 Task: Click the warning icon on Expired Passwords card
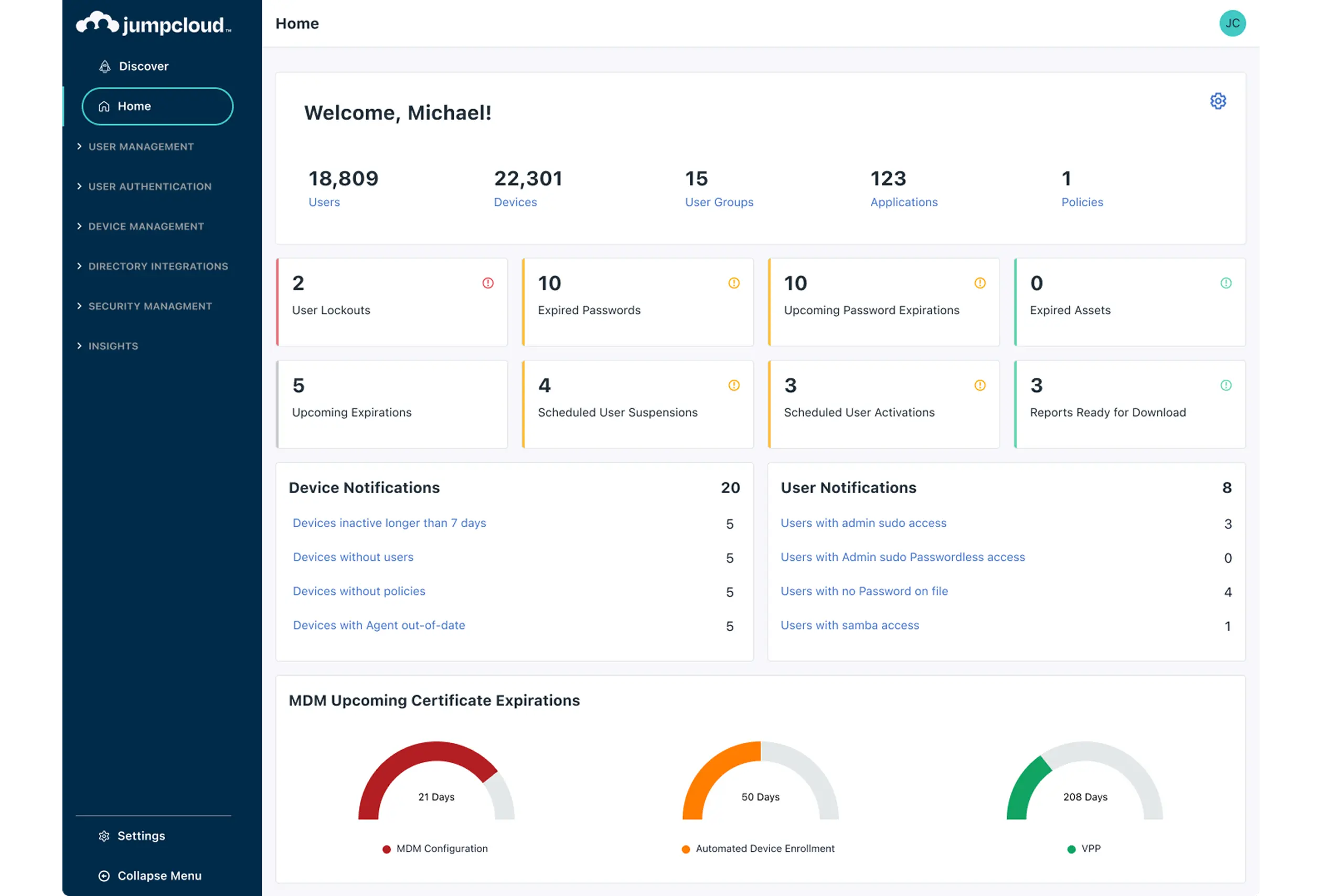(734, 283)
